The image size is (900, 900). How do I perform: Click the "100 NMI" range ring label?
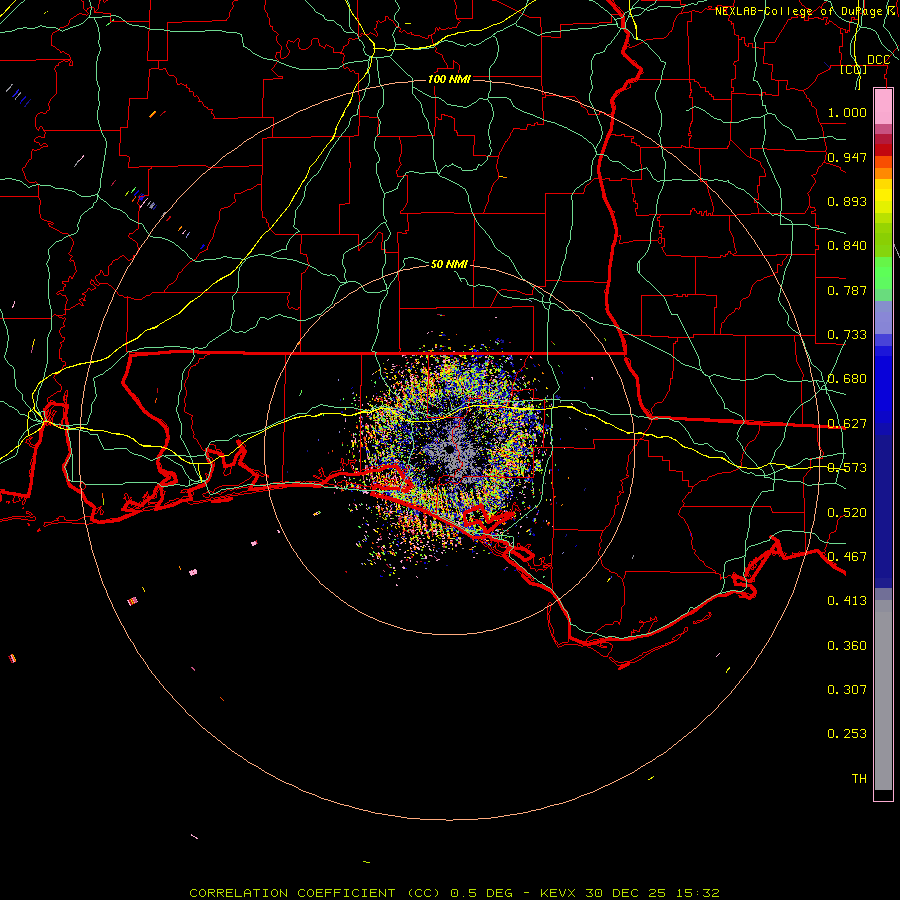coord(449,79)
